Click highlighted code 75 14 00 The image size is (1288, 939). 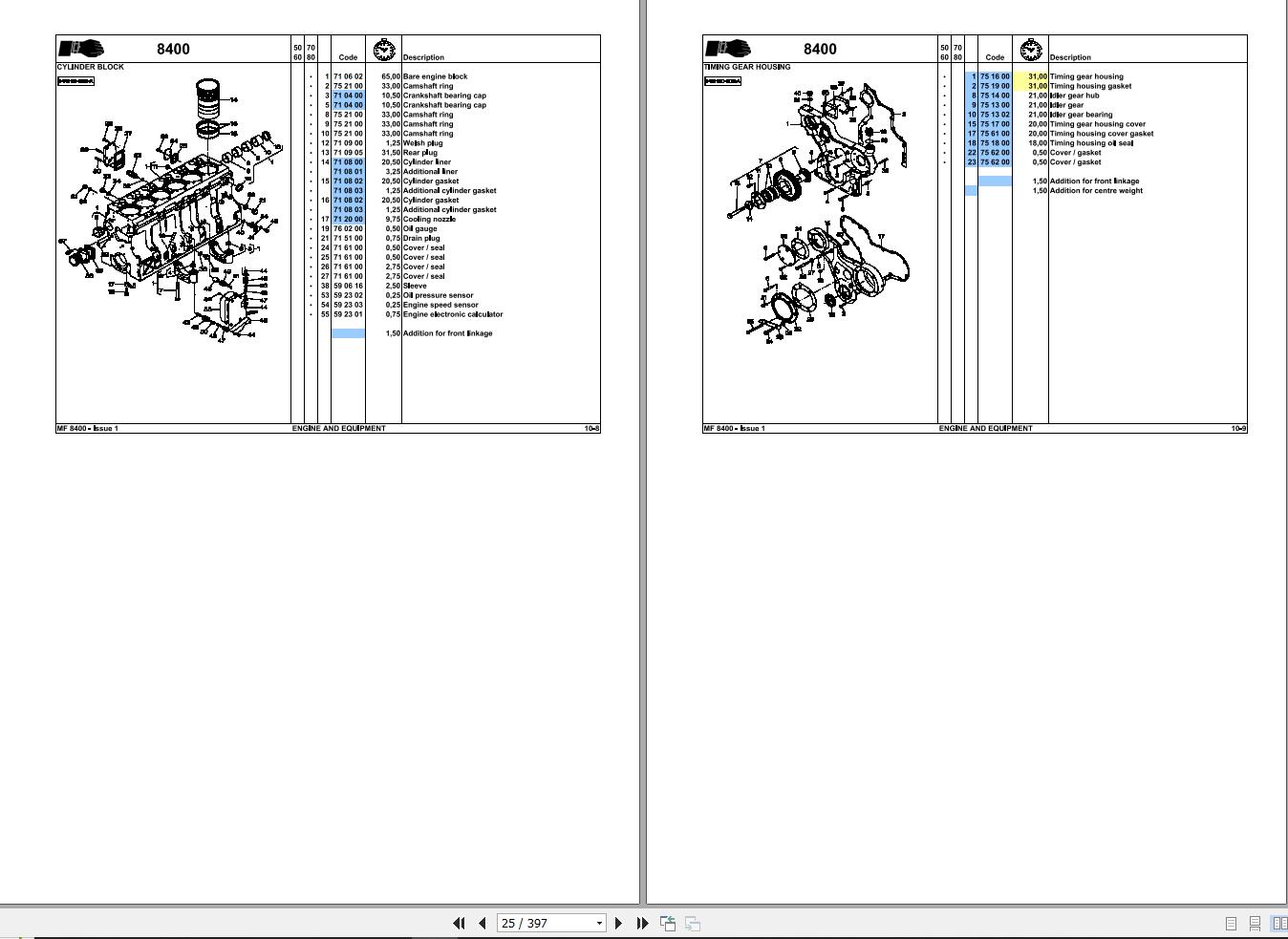pyautogui.click(x=995, y=96)
